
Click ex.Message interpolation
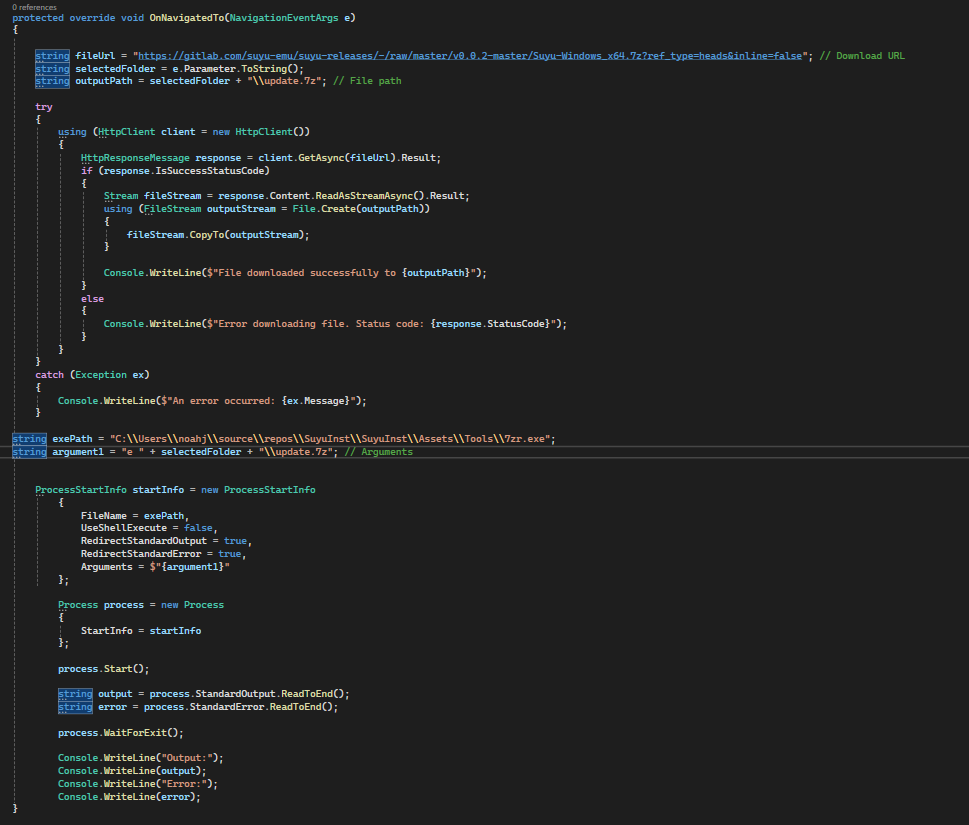pos(318,400)
